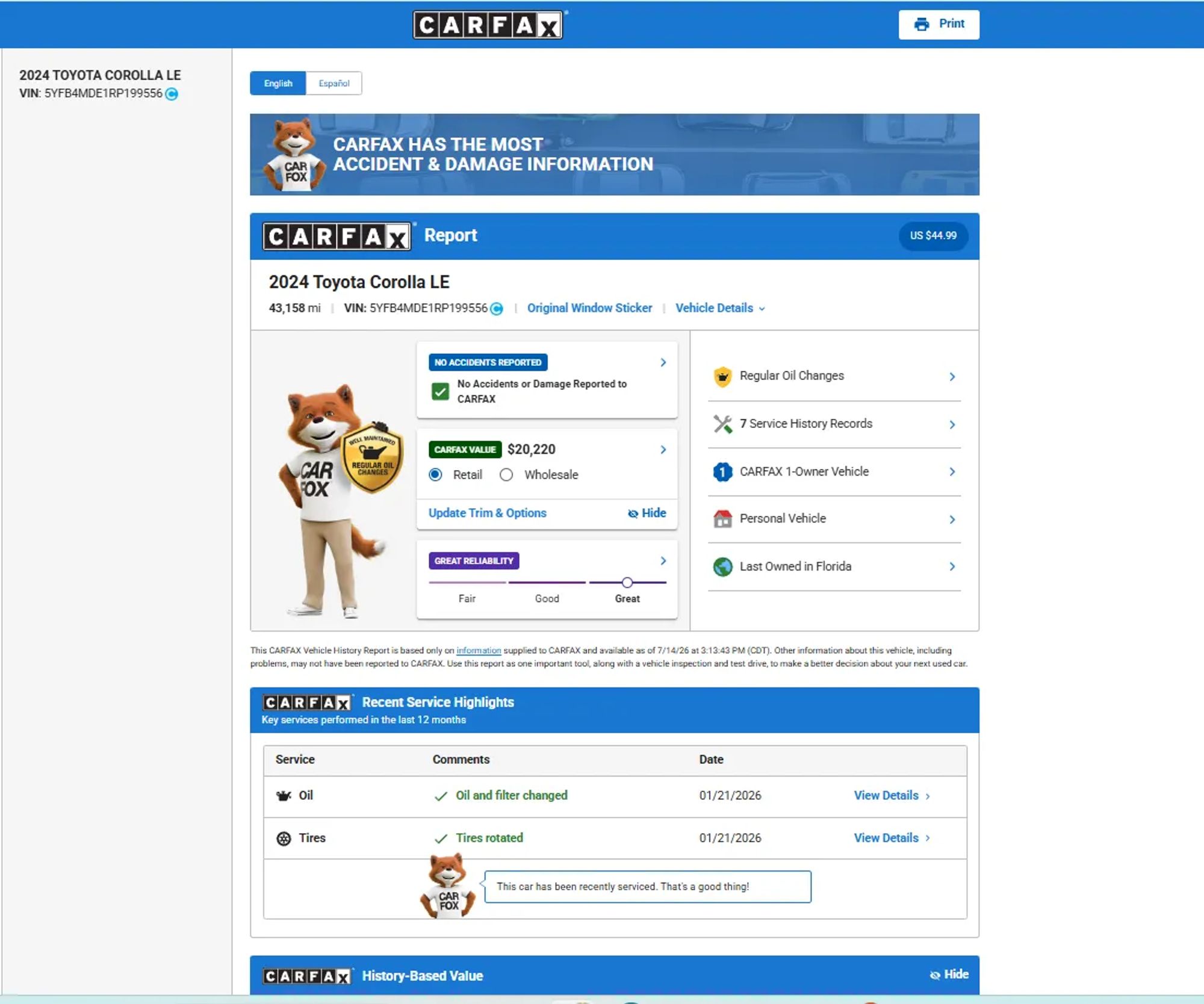
Task: Expand the Regular Oil Changes row chevron
Action: [952, 377]
